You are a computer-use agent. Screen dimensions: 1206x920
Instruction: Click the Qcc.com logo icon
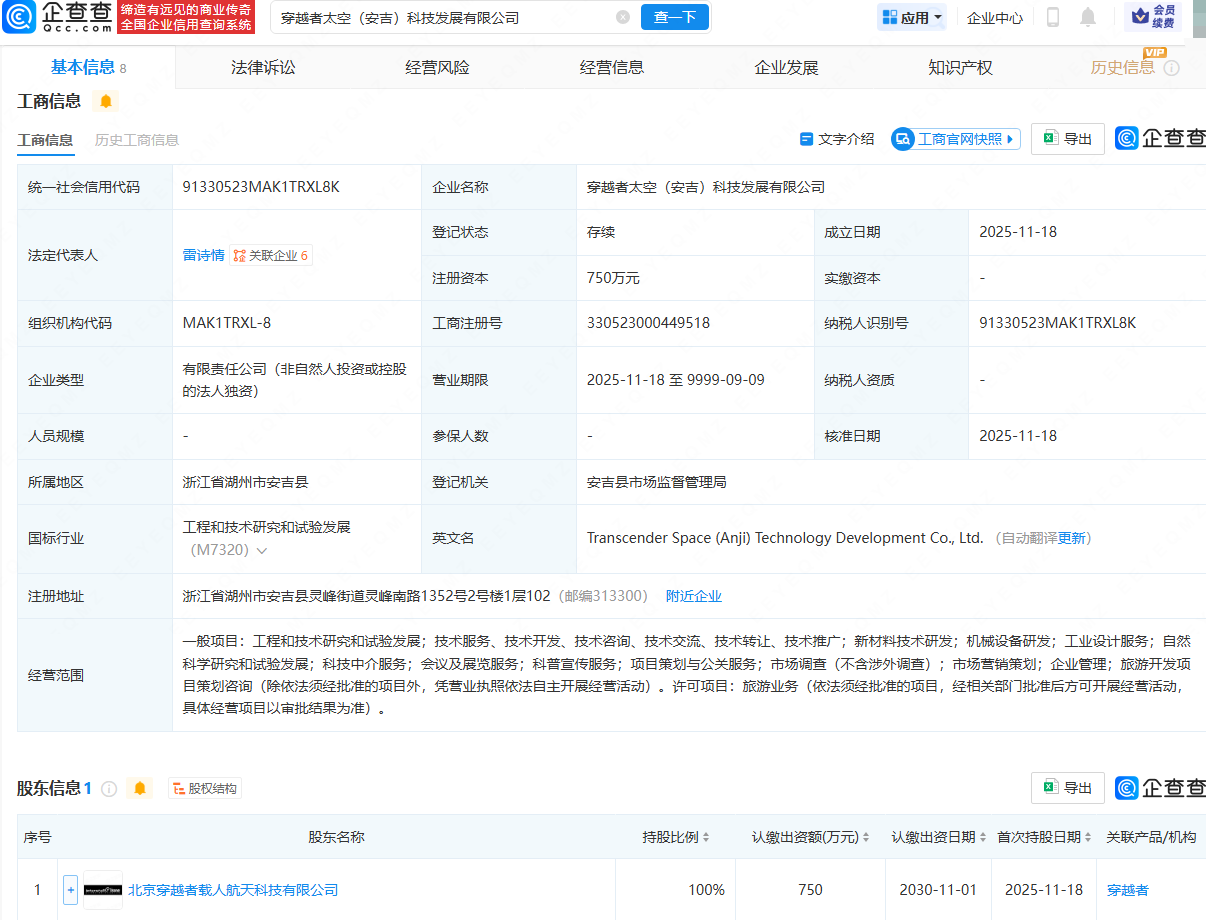coord(20,17)
